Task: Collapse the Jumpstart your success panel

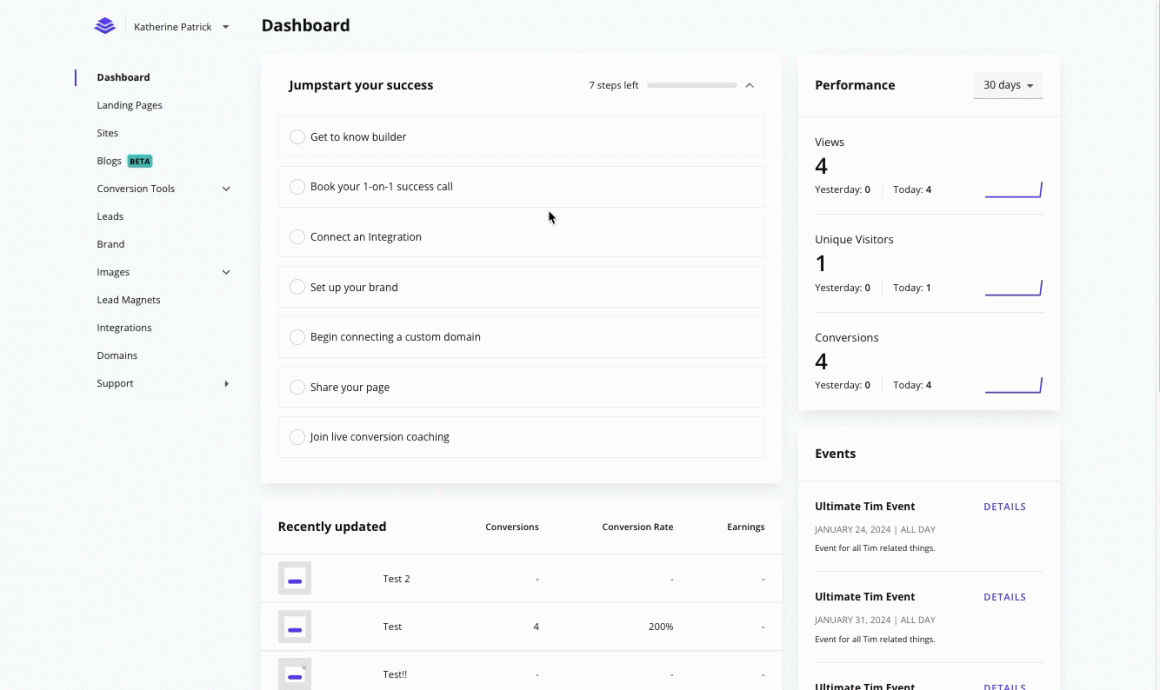Action: coord(749,86)
